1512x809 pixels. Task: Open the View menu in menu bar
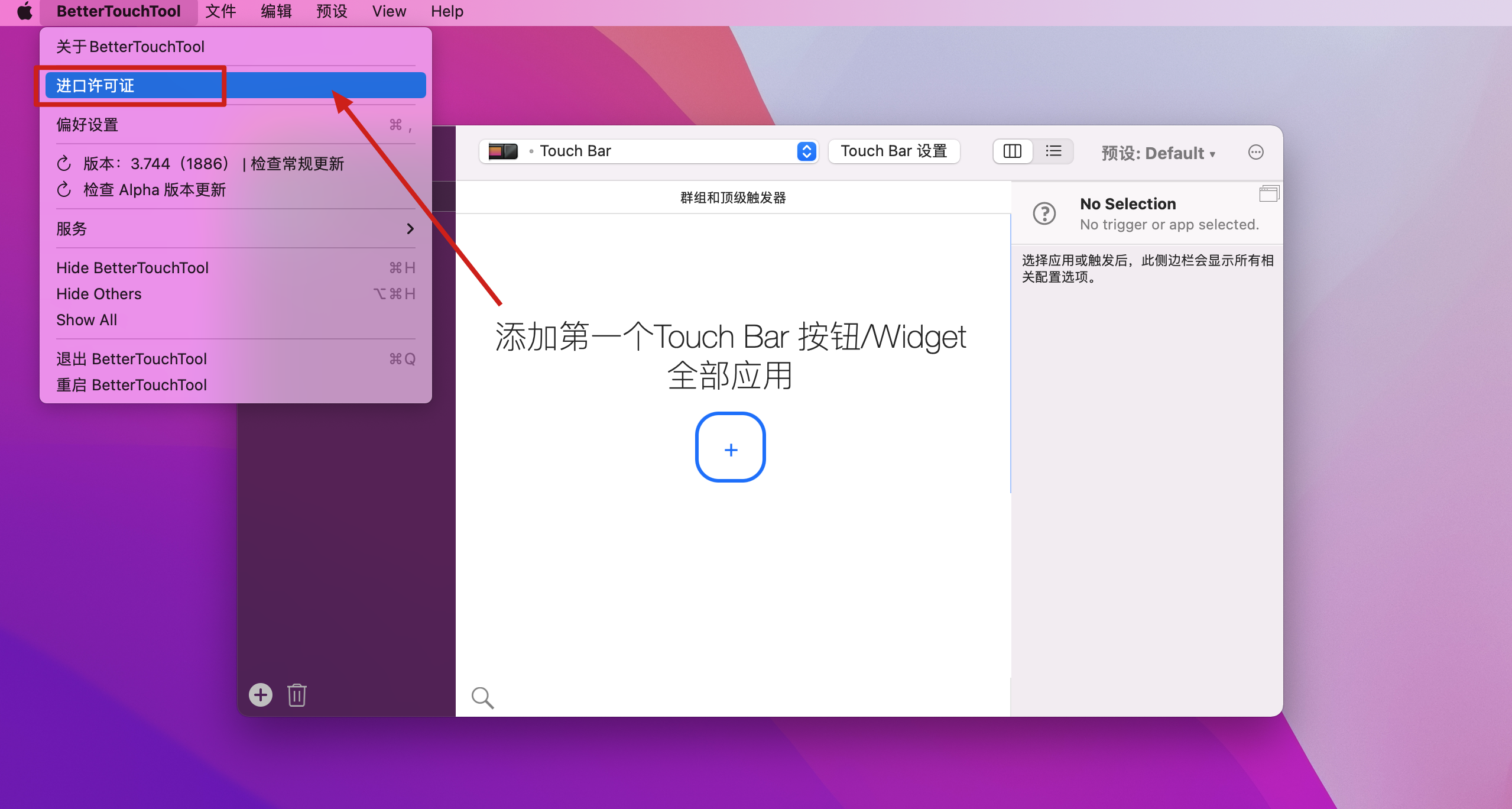[x=388, y=11]
